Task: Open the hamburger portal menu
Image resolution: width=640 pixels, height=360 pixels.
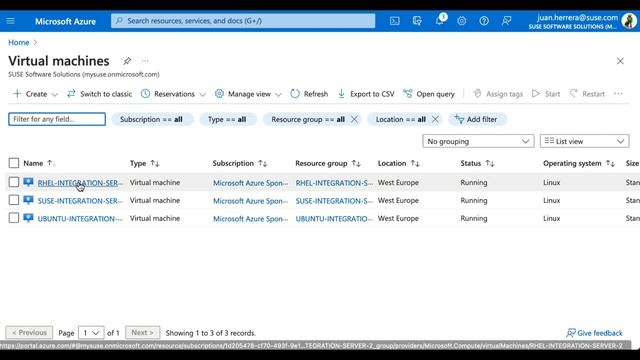Action: pos(11,21)
